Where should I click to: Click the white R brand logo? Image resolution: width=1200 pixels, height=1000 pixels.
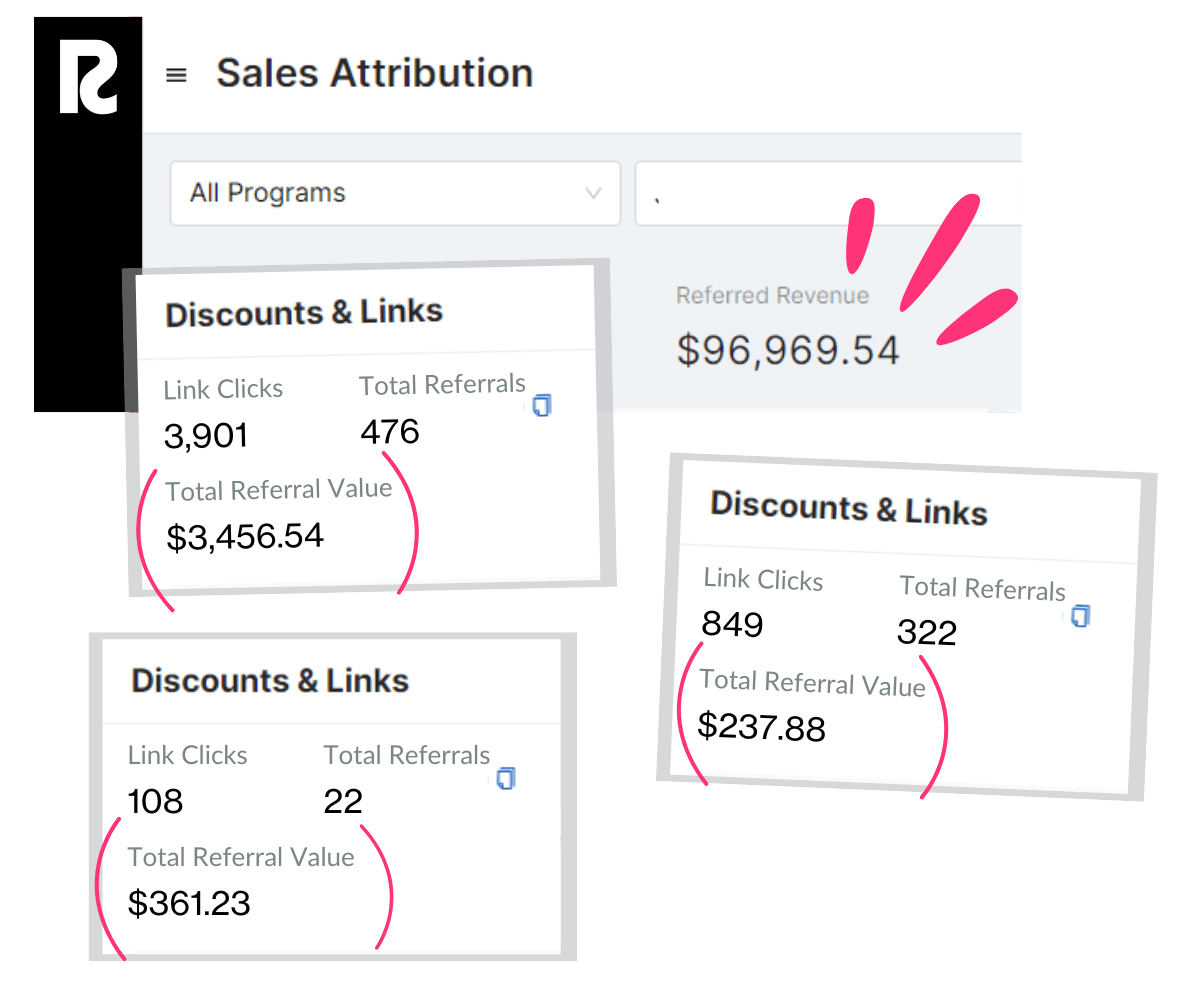[x=88, y=75]
